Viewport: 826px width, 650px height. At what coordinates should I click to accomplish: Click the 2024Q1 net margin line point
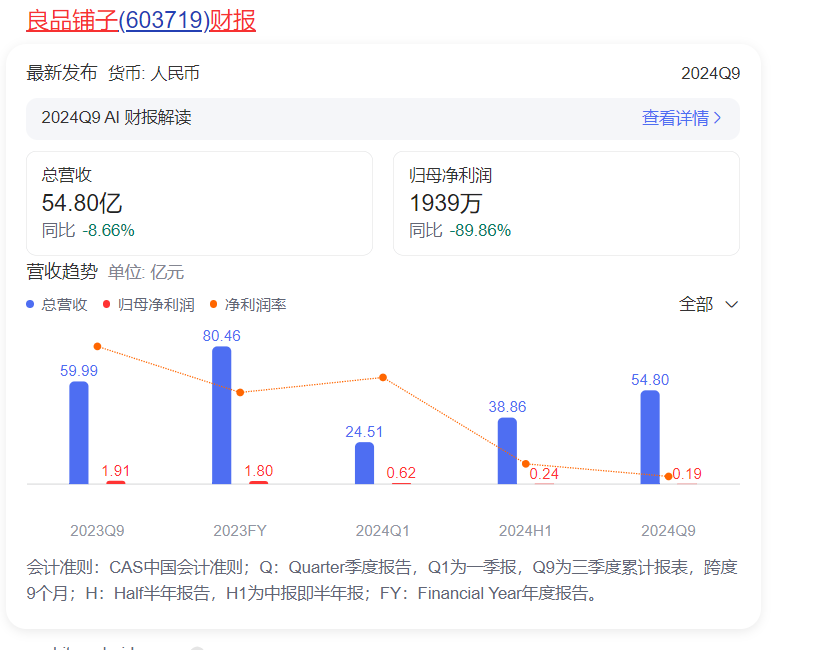coord(383,377)
